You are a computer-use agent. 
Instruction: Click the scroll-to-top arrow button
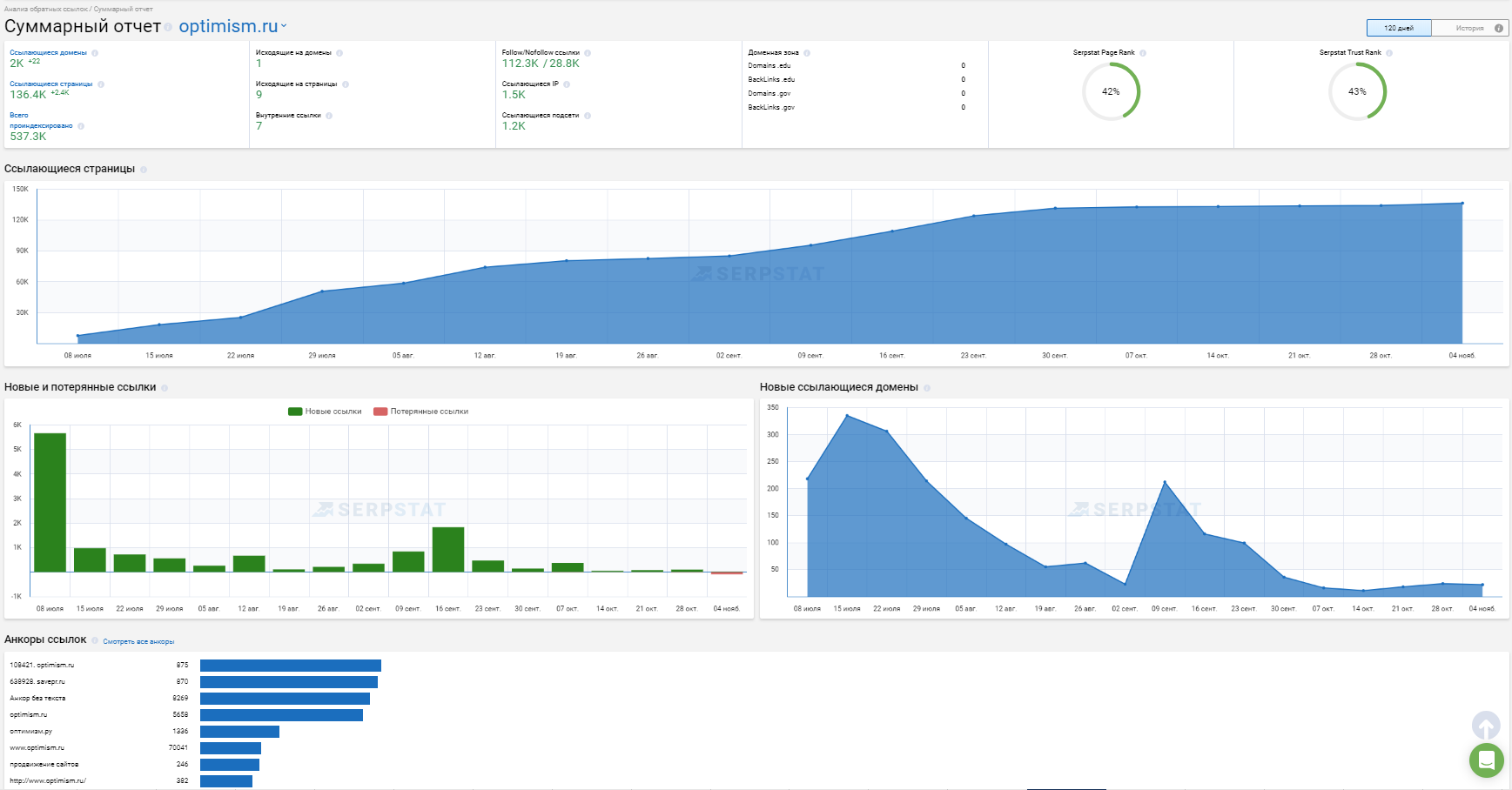coord(1486,726)
